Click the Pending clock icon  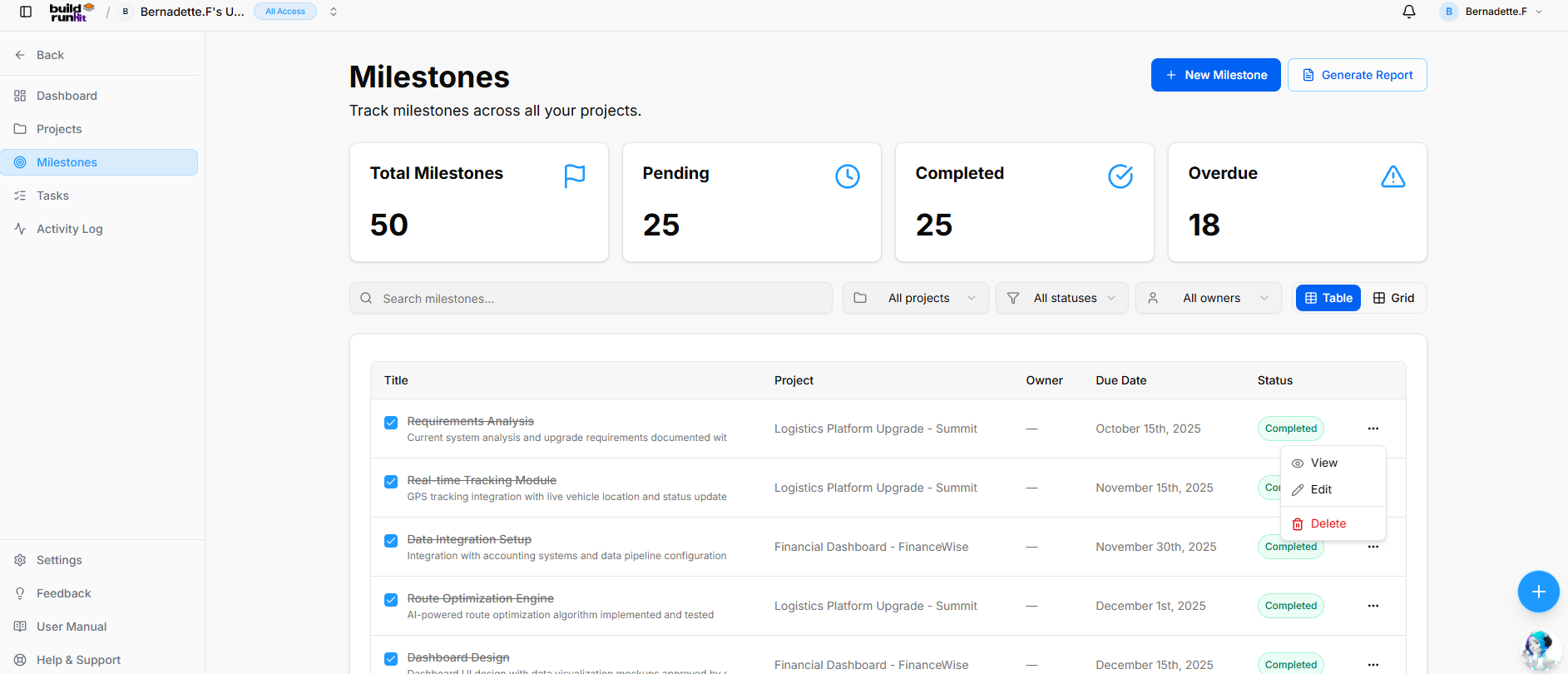coord(848,176)
